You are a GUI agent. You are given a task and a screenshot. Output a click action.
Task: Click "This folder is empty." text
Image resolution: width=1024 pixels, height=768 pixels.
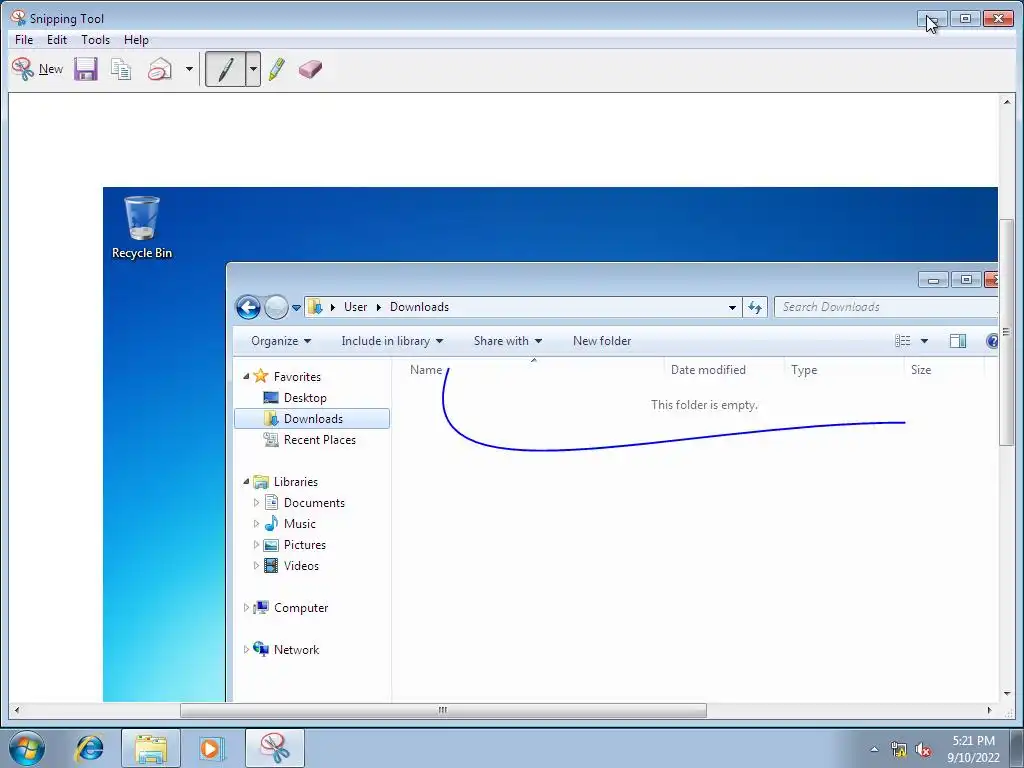(704, 405)
